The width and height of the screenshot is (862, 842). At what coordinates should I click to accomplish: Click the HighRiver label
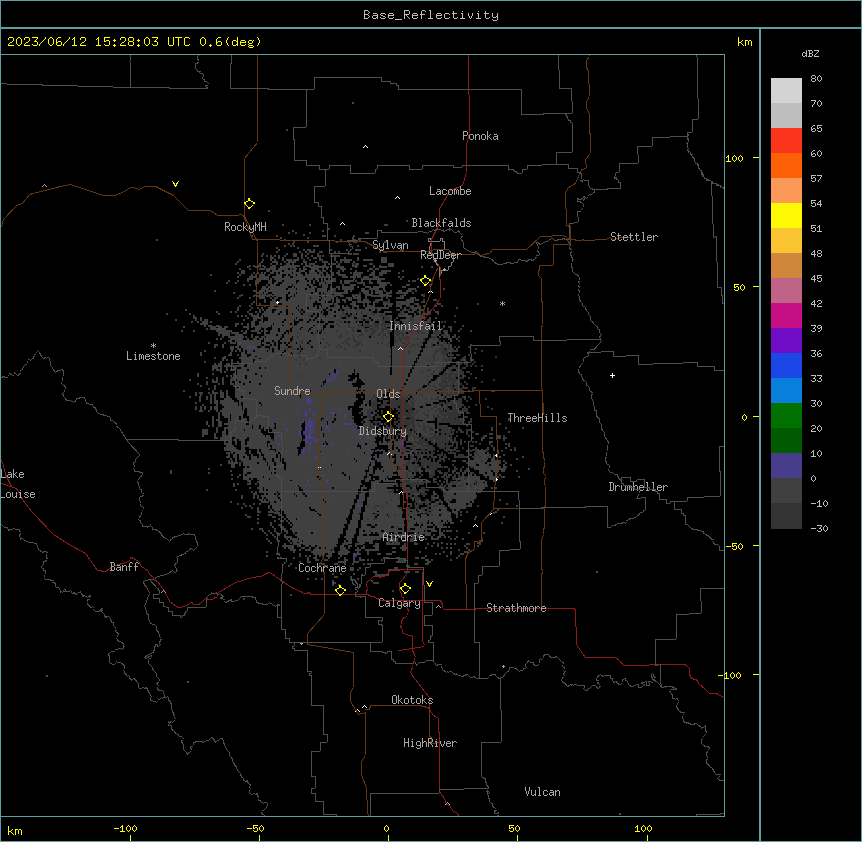[x=430, y=743]
